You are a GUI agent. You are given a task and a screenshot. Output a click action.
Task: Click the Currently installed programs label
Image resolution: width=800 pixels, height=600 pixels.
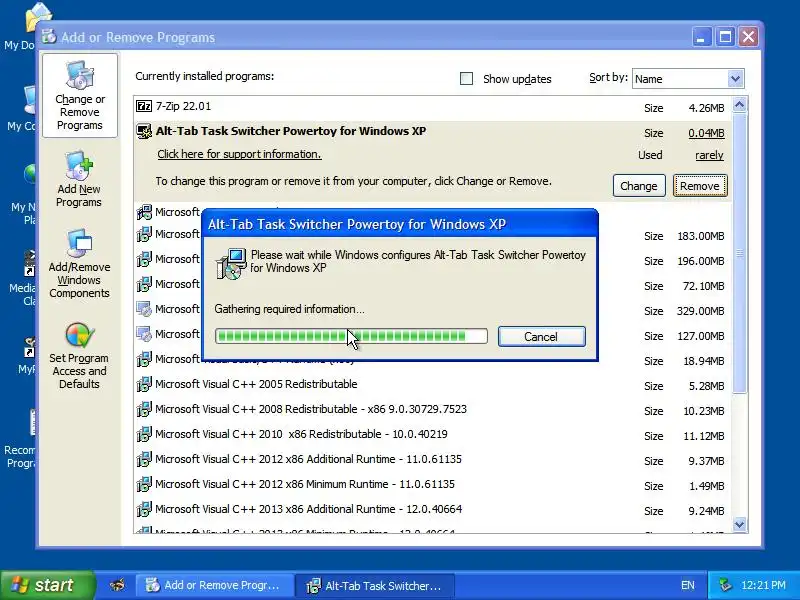tap(205, 77)
